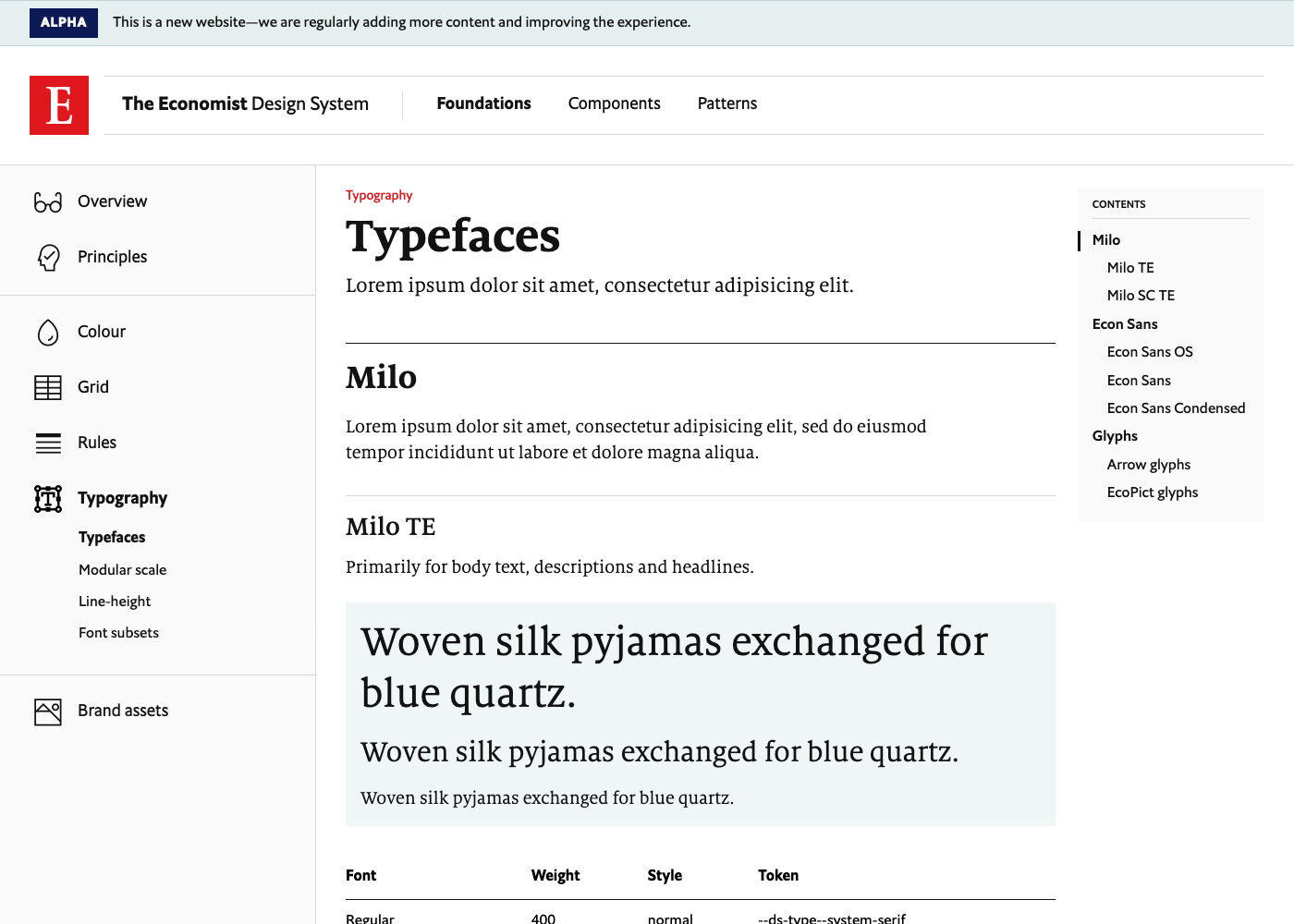
Task: Go to The Economist Design System home
Action: [x=245, y=104]
